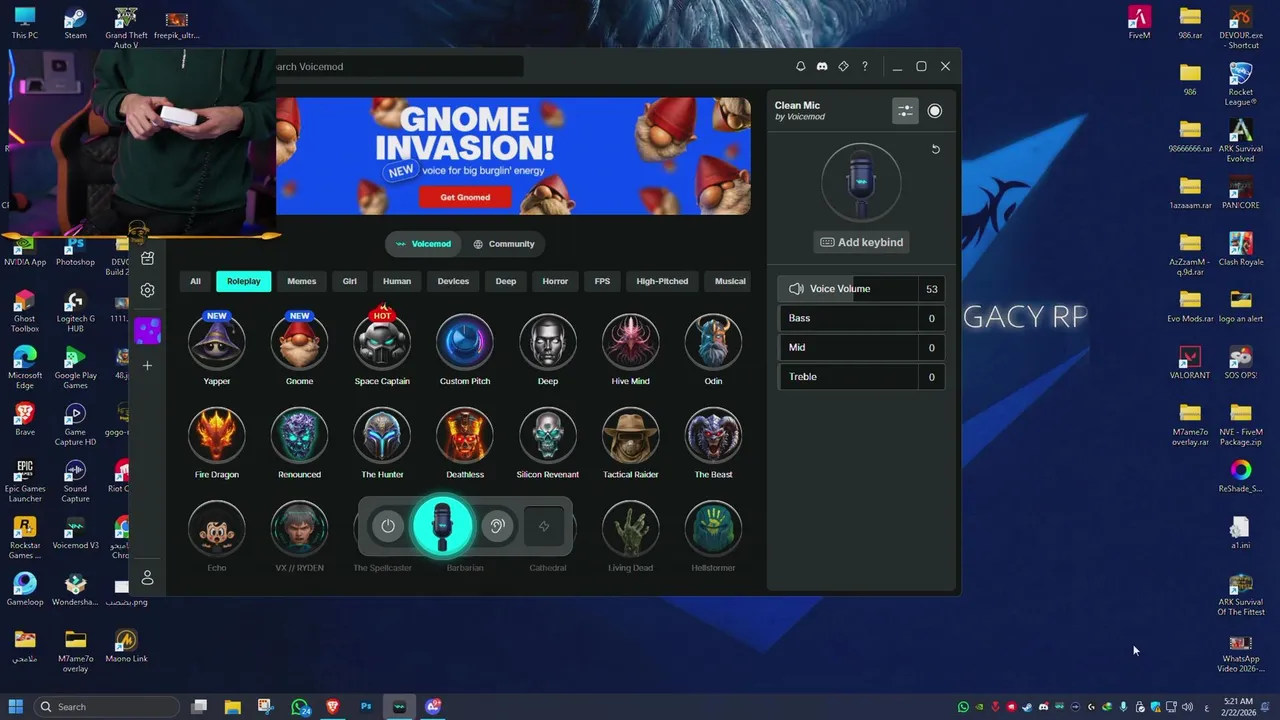Choose The Hunter voice
1280x720 pixels.
click(382, 435)
